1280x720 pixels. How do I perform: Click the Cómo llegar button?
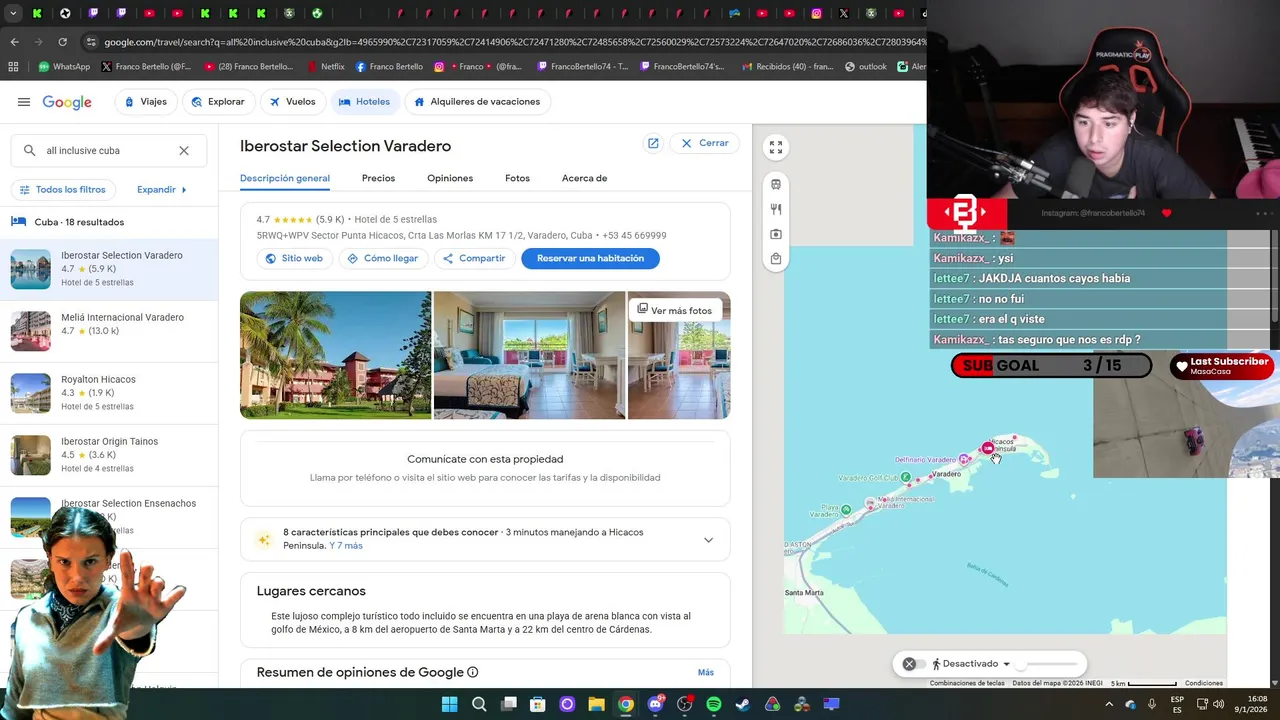(x=383, y=258)
